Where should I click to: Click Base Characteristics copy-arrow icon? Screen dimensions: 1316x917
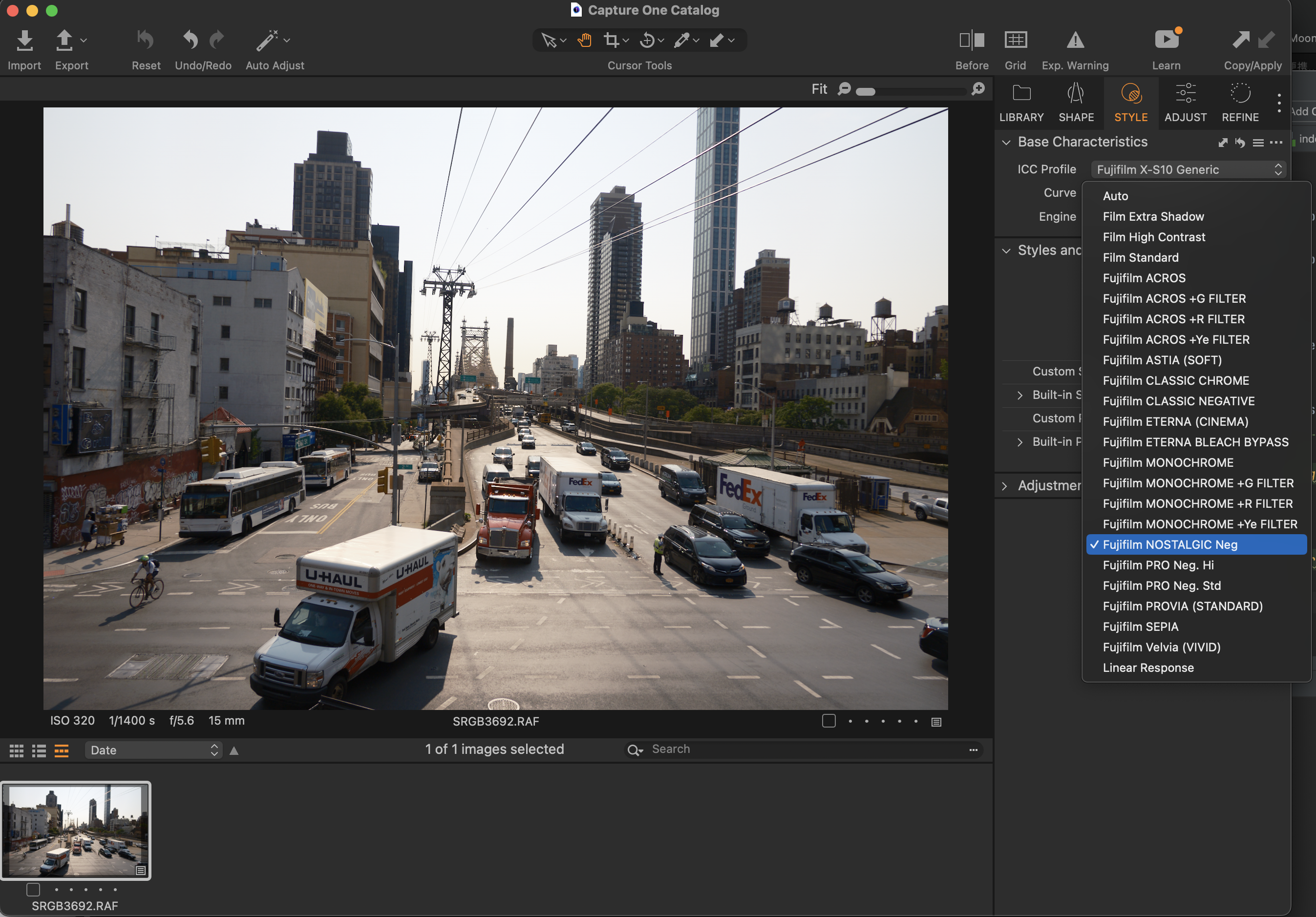point(1223,143)
